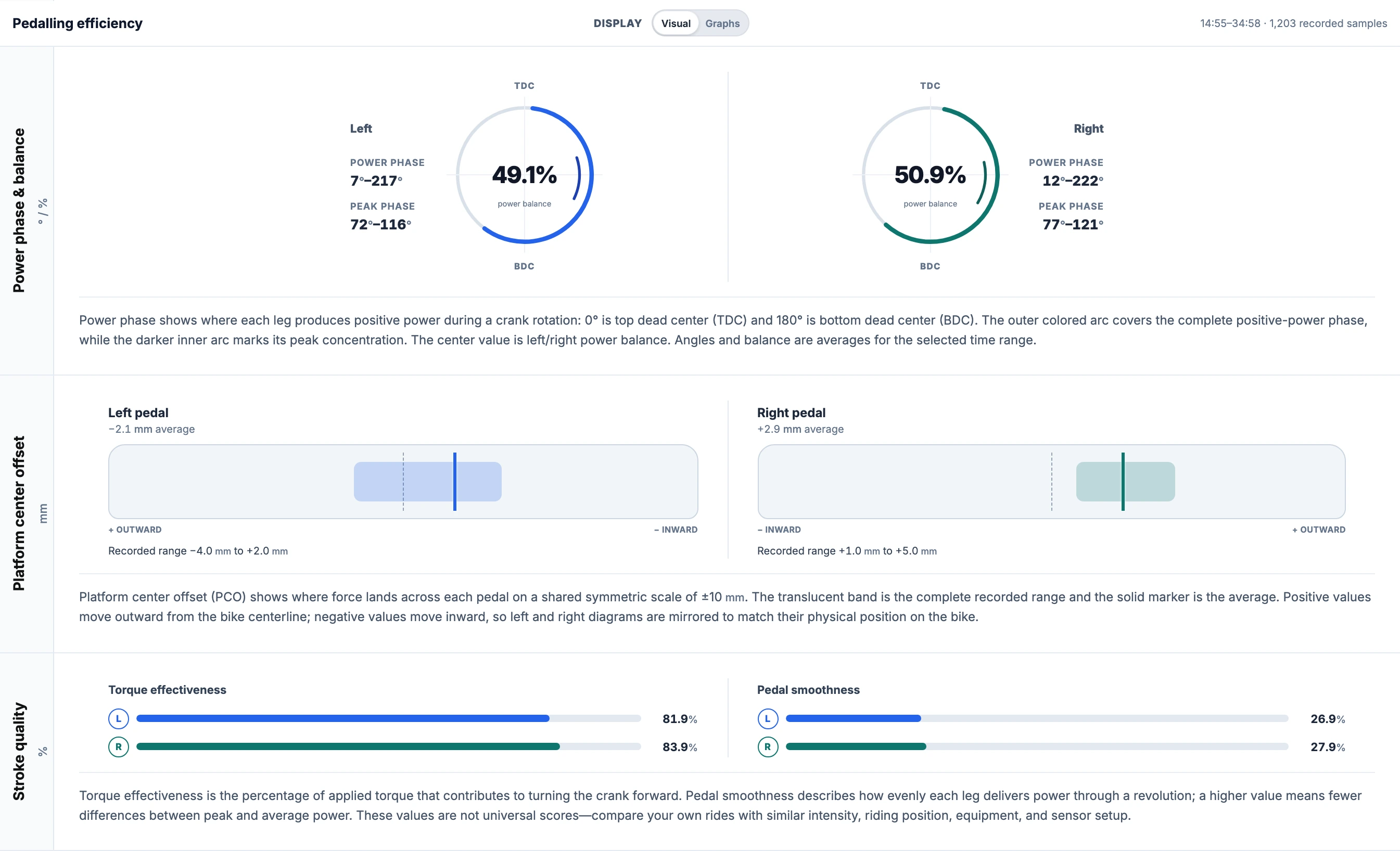Image resolution: width=1400 pixels, height=851 pixels.
Task: Click the – INWARD label under Right pedal
Action: pyautogui.click(x=779, y=530)
